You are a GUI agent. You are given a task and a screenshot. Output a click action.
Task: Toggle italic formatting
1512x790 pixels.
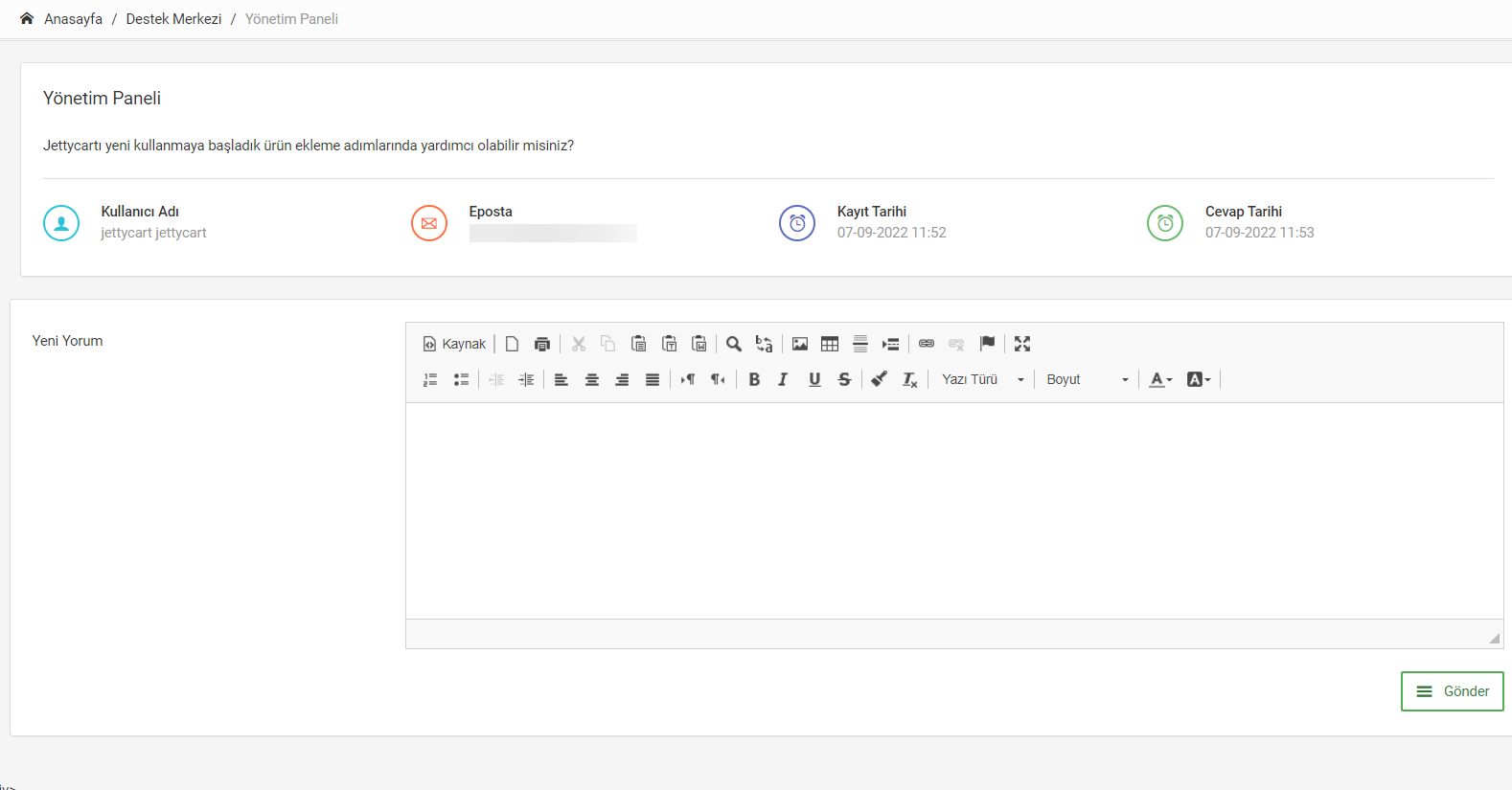click(x=784, y=379)
